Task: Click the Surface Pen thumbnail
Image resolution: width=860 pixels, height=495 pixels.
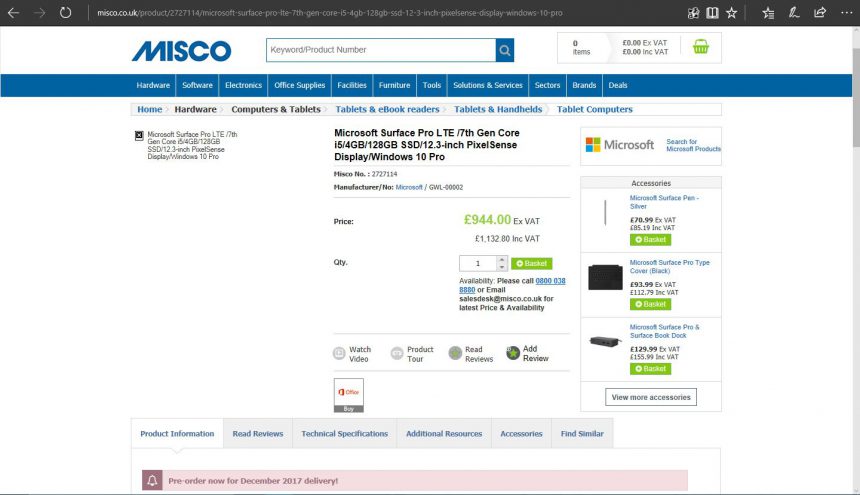Action: 605,213
